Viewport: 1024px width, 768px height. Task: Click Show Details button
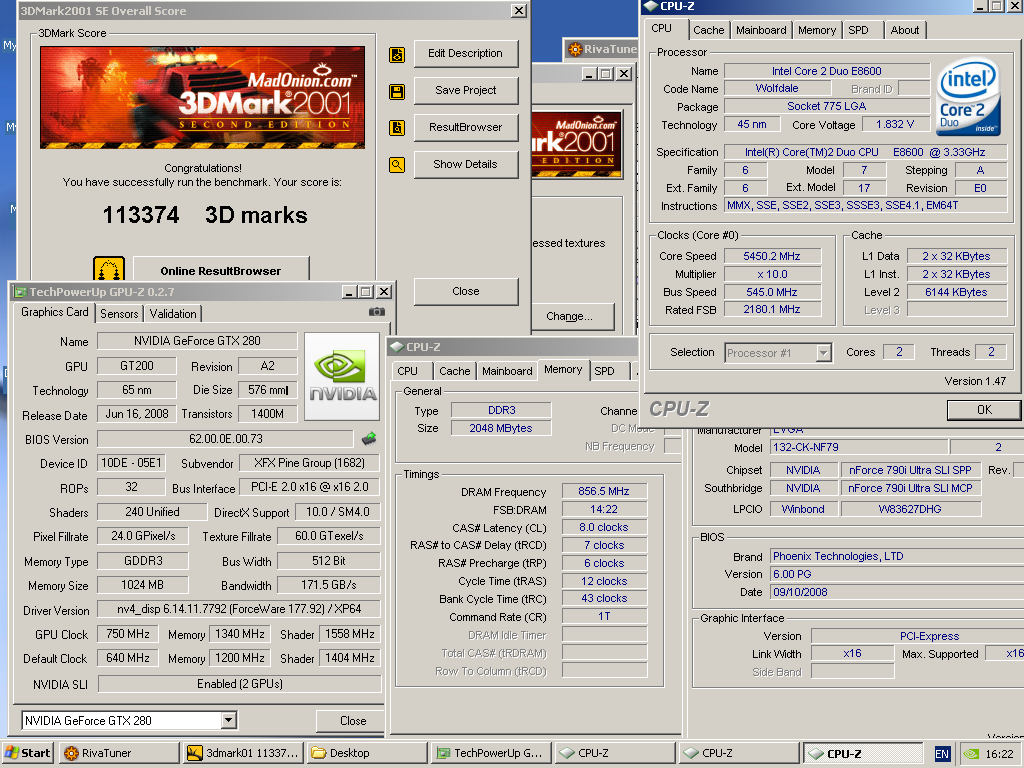466,164
